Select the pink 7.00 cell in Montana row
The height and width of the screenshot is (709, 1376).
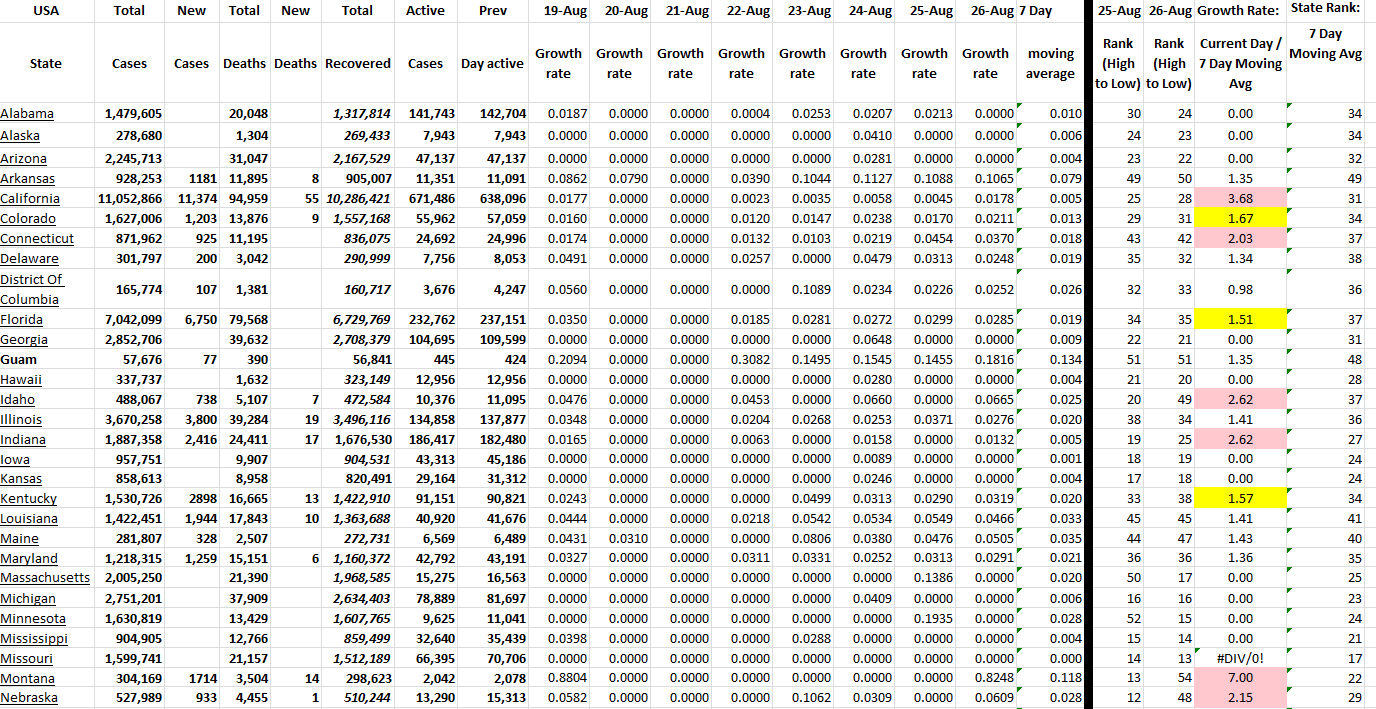(1241, 678)
